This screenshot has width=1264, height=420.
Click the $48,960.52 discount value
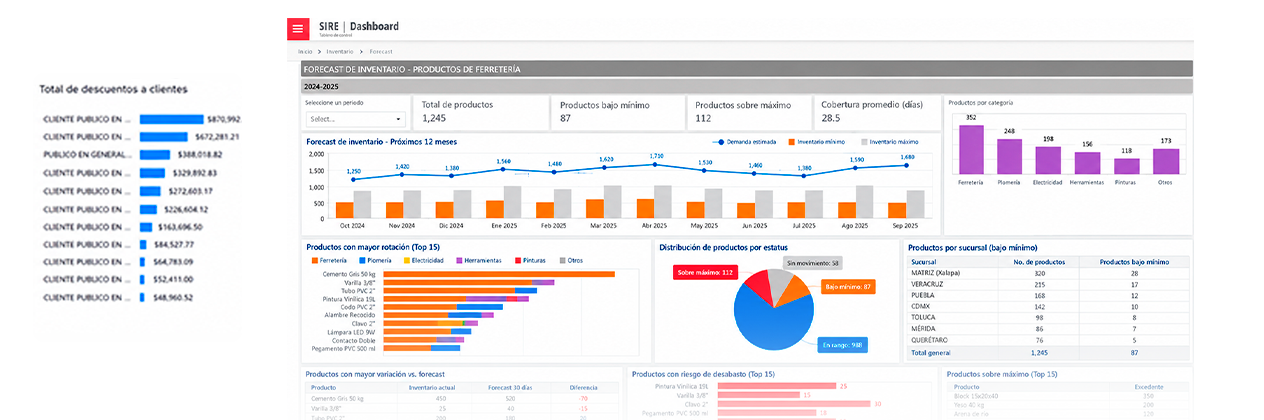pyautogui.click(x=173, y=297)
